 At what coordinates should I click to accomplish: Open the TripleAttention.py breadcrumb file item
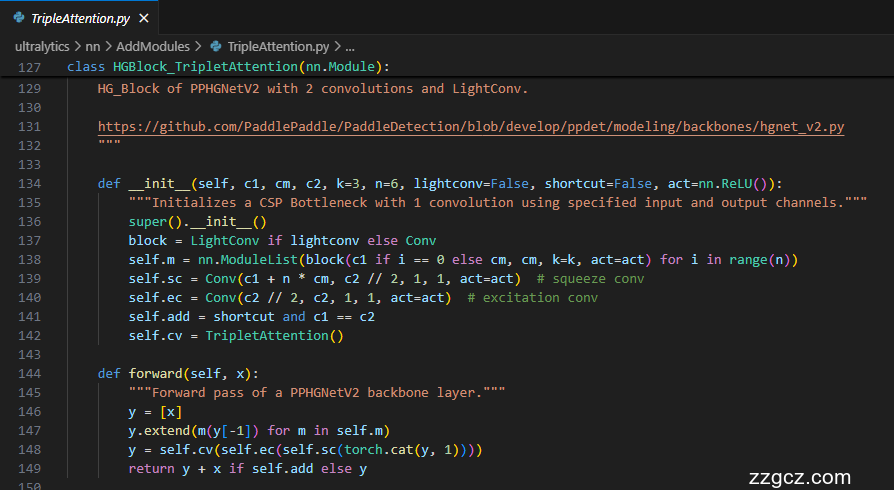pyautogui.click(x=278, y=46)
